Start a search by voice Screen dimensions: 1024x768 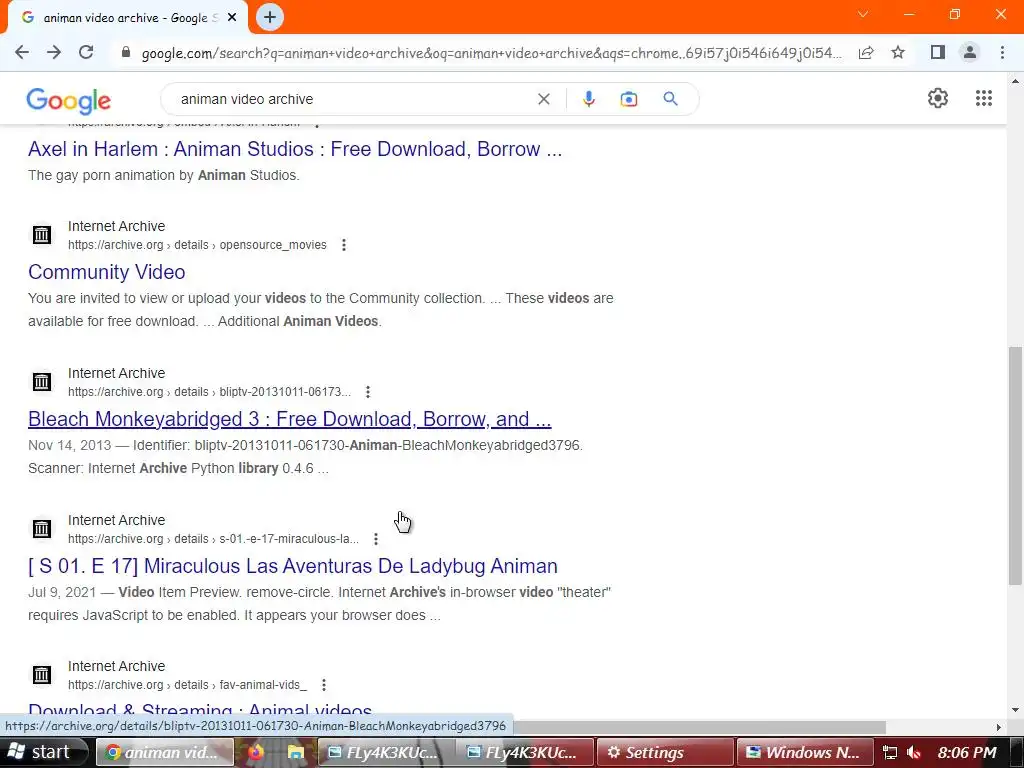588,99
